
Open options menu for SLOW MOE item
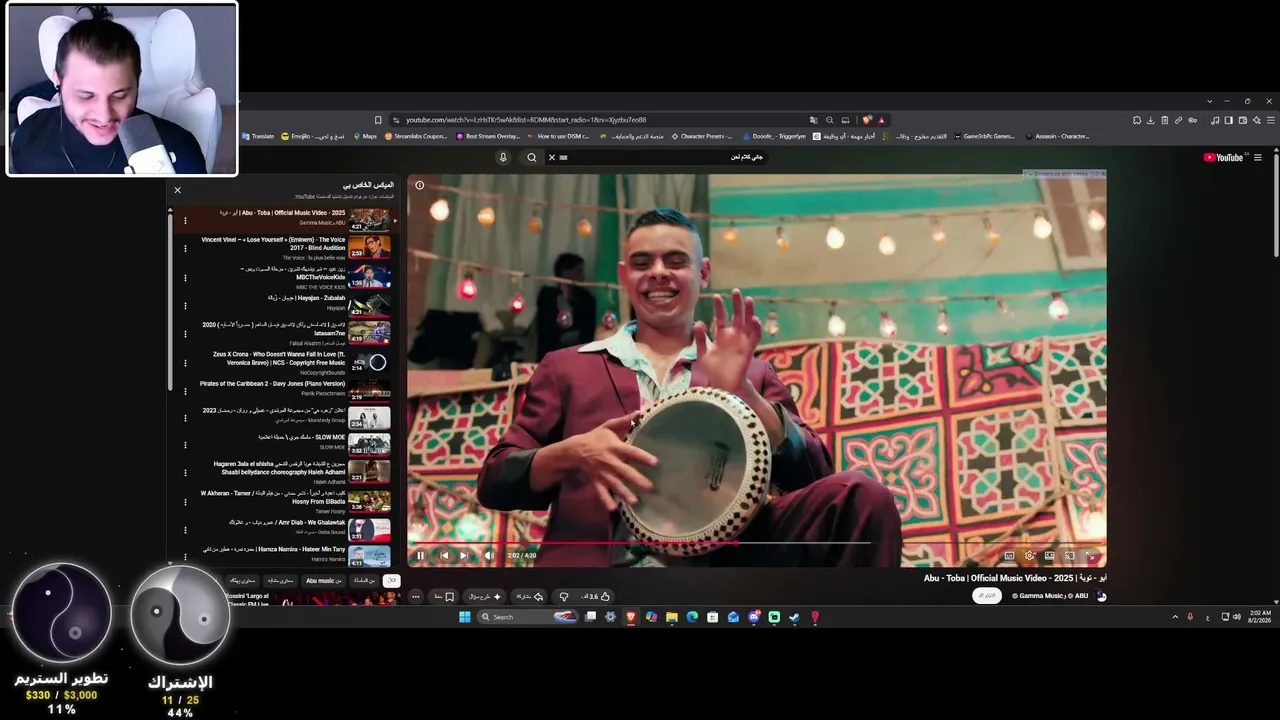(x=185, y=445)
